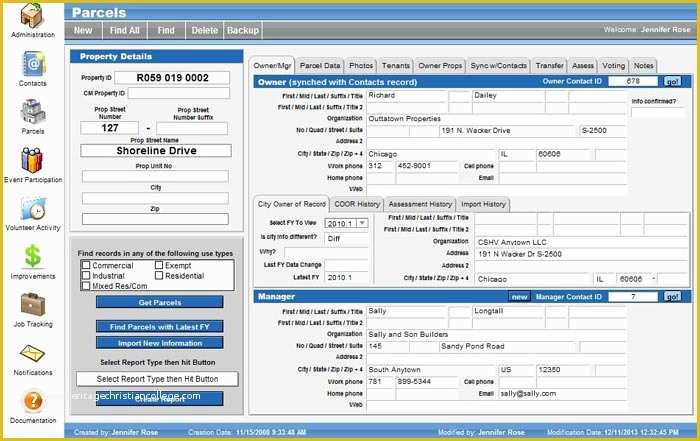Click the Find toolbar button
700x441 pixels.
pyautogui.click(x=166, y=30)
